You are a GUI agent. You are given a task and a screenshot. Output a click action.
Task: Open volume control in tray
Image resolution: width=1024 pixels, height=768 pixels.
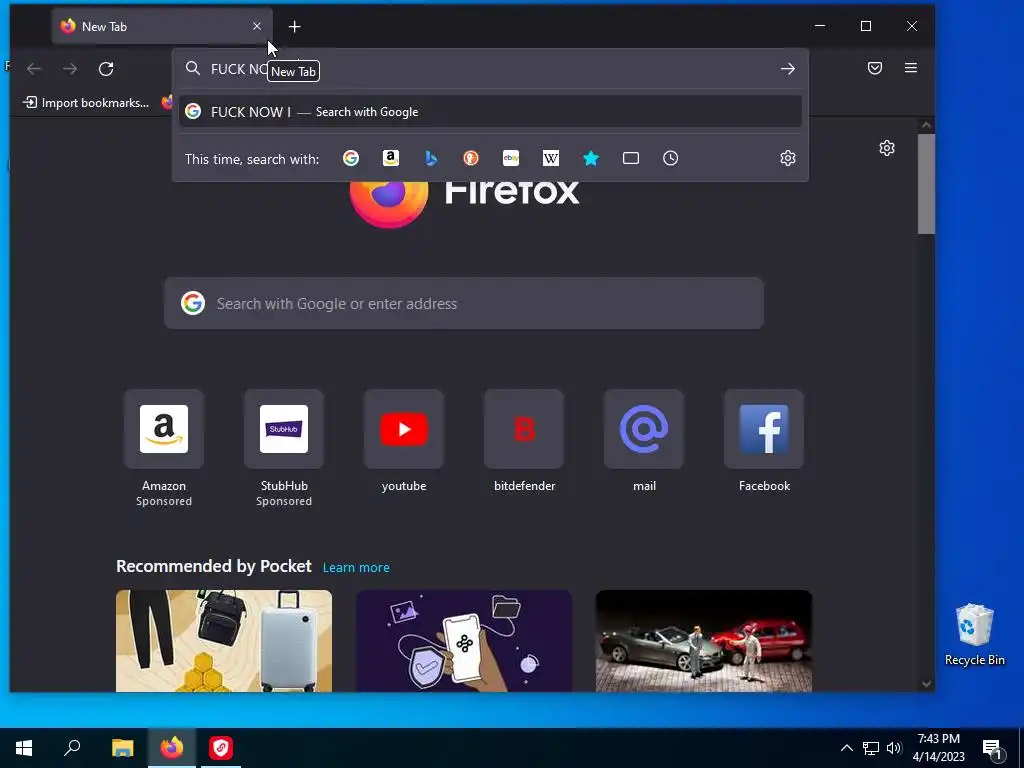(x=894, y=748)
